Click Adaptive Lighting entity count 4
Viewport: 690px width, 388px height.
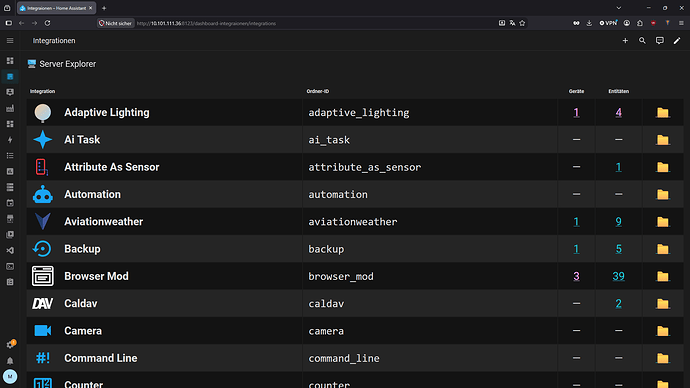pos(618,113)
